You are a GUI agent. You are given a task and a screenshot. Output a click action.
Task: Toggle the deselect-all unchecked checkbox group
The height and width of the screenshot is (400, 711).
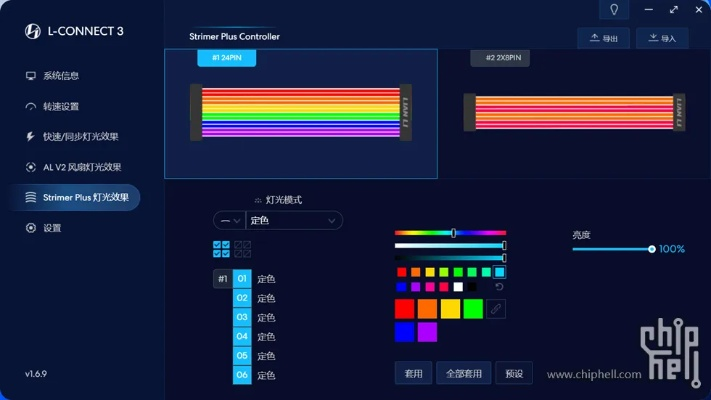pos(242,249)
